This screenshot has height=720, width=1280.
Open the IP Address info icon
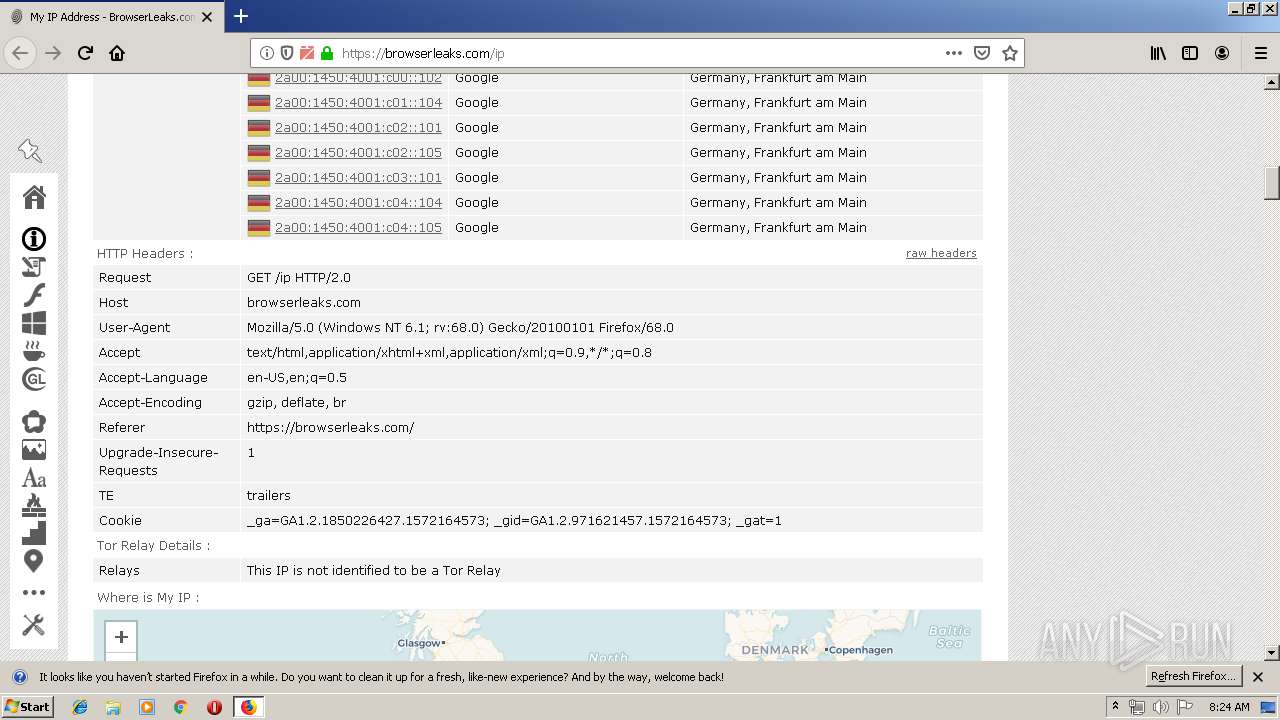34,239
